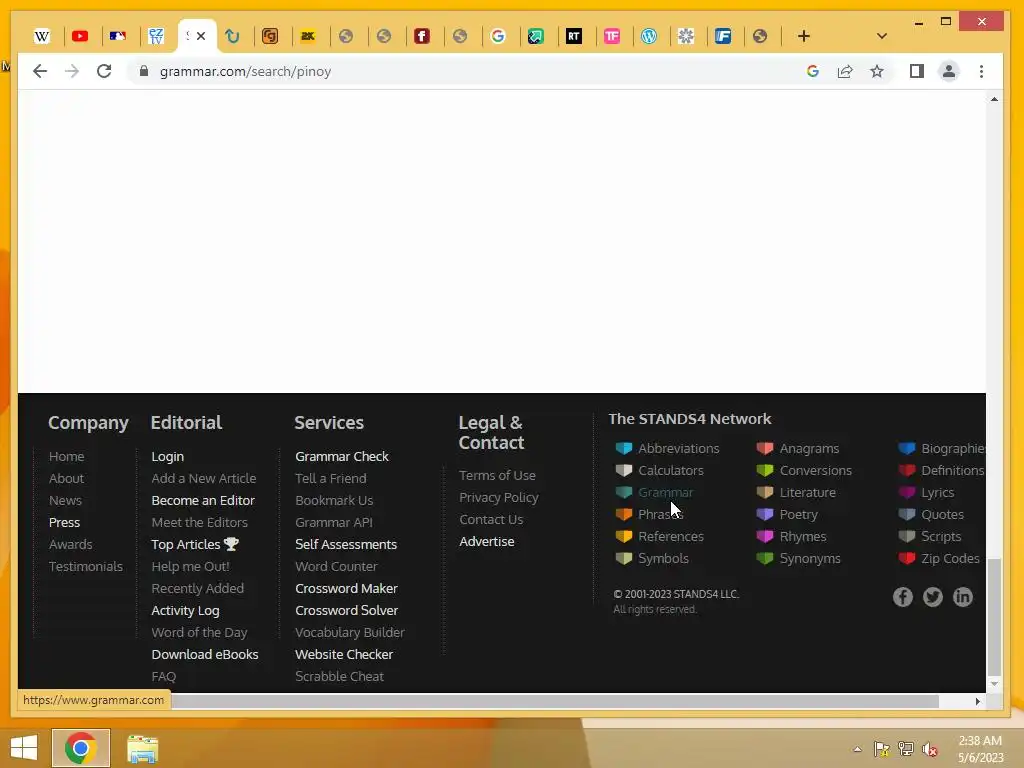Image resolution: width=1024 pixels, height=768 pixels.
Task: Open Become an Editor link
Action: 203,501
